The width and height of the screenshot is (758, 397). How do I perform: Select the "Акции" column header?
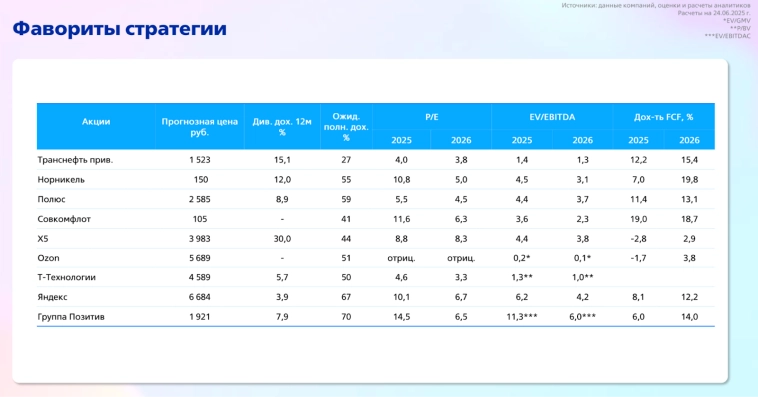click(x=96, y=122)
